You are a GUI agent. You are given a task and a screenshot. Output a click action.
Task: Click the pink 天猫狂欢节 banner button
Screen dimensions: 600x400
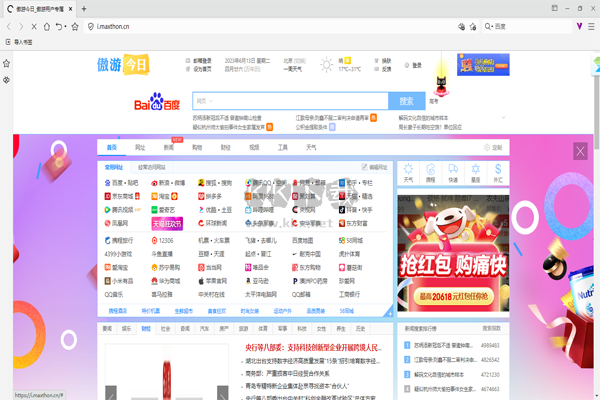[x=167, y=224]
